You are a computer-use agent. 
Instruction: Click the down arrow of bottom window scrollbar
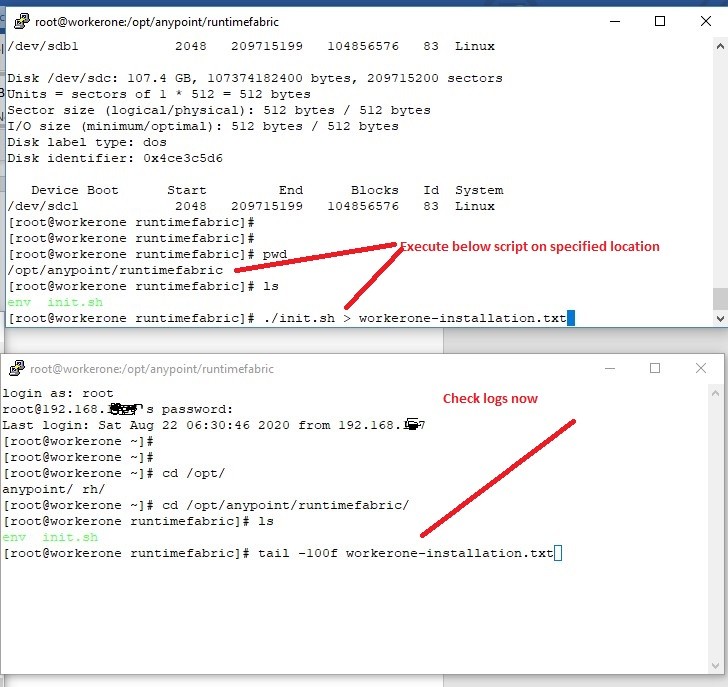pyautogui.click(x=715, y=666)
